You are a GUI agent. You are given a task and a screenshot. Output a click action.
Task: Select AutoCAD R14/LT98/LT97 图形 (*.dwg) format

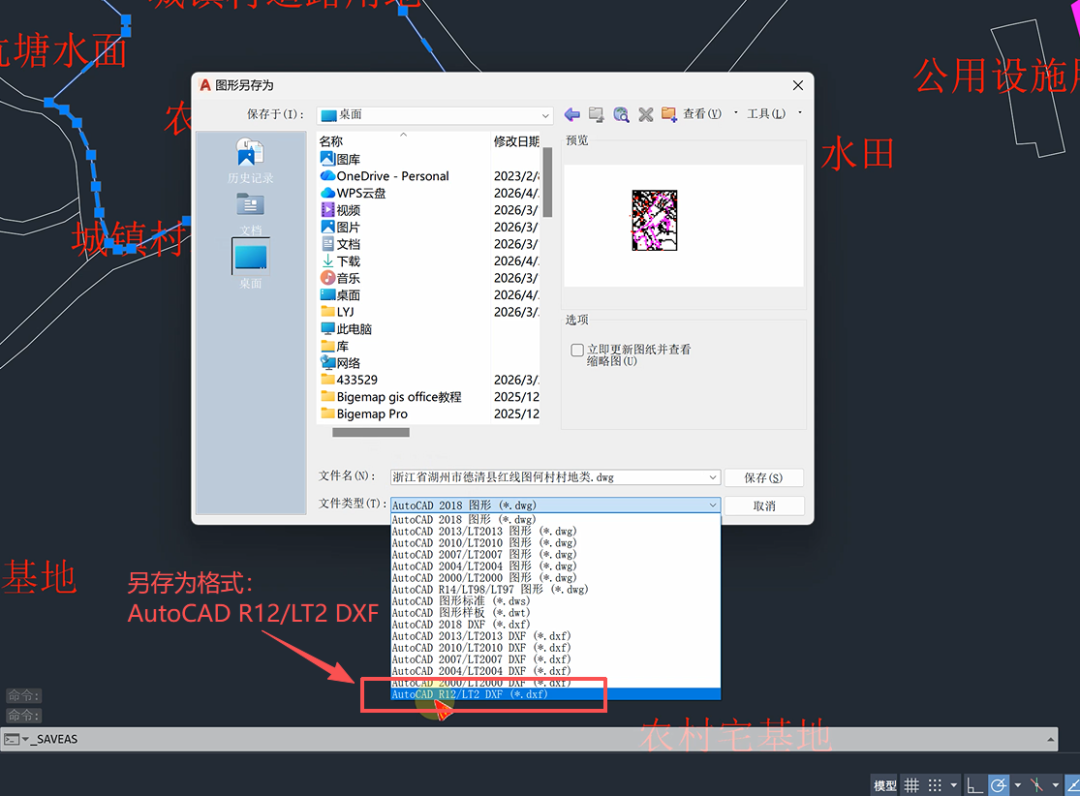tap(555, 589)
